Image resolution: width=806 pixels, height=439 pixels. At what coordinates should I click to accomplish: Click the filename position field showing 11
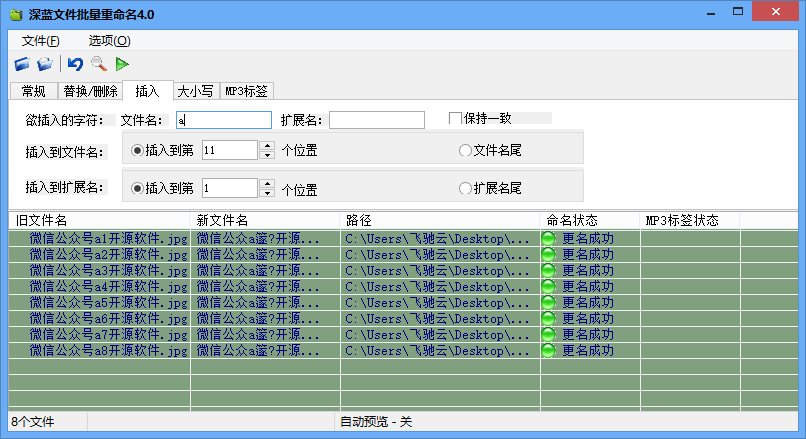click(x=230, y=150)
